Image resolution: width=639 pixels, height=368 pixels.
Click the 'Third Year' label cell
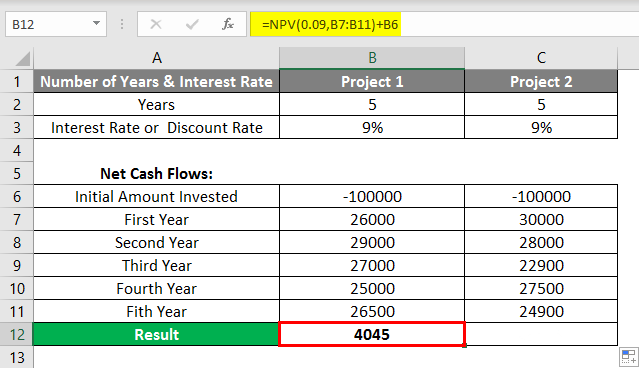click(156, 266)
